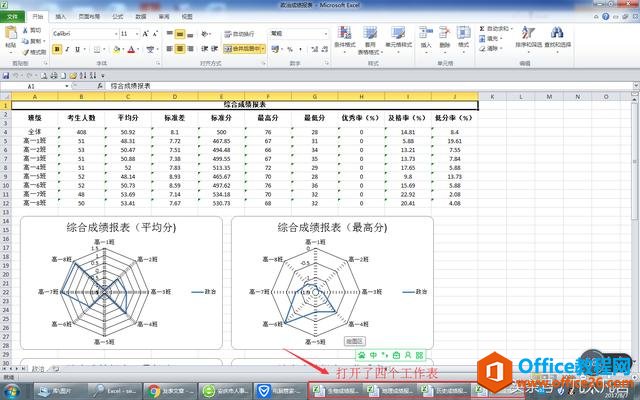Click the Increase Decimal icon

pos(314,49)
